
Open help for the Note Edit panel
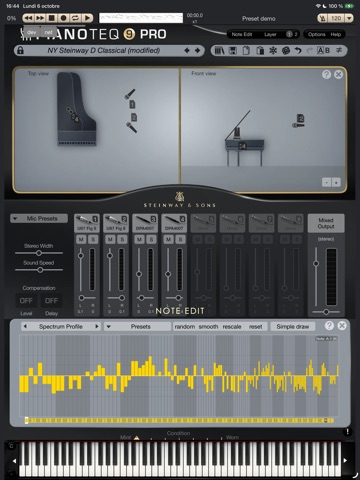329,326
